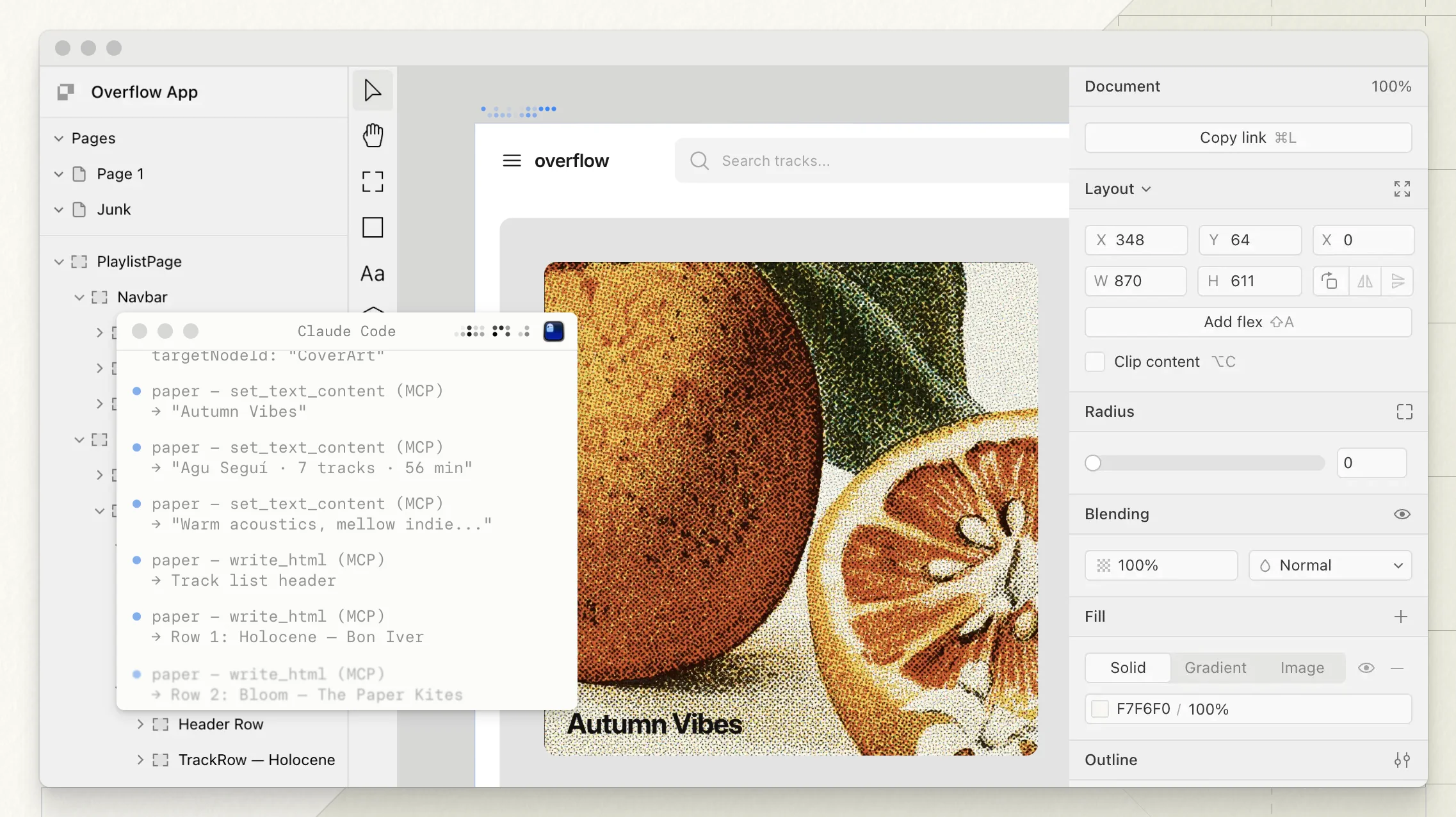Viewport: 1456px width, 817px height.
Task: Select the arrow pointer tool
Action: (373, 90)
